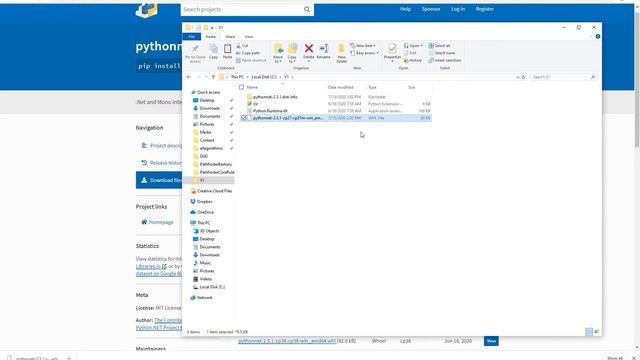Open Explorer Help question-mark icon
640x360 pixels.
point(598,36)
